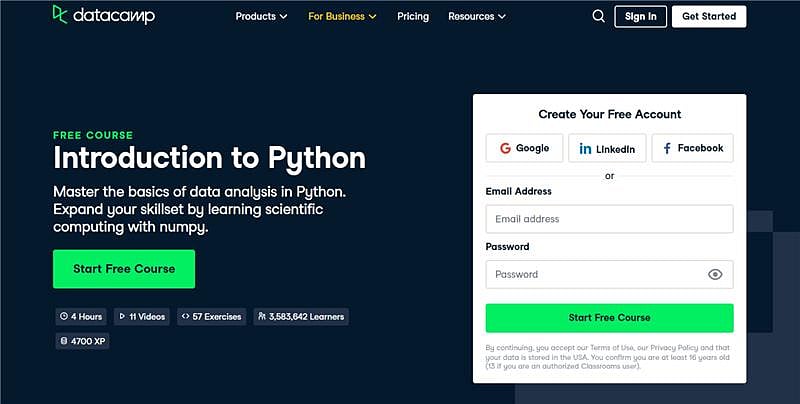The height and width of the screenshot is (404, 800).
Task: Click the 3,583,642 Learners badge
Action: click(x=301, y=317)
